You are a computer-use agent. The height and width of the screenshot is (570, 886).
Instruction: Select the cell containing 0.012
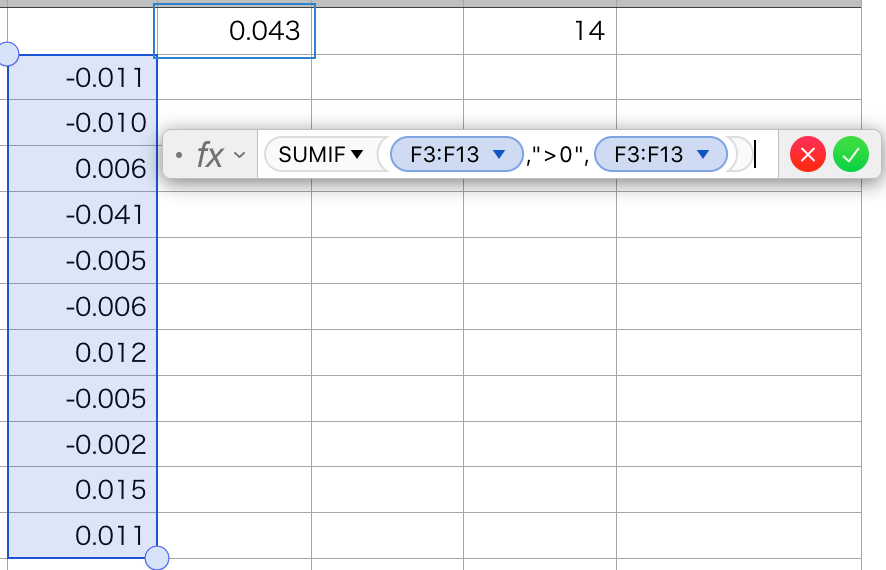pyautogui.click(x=83, y=352)
